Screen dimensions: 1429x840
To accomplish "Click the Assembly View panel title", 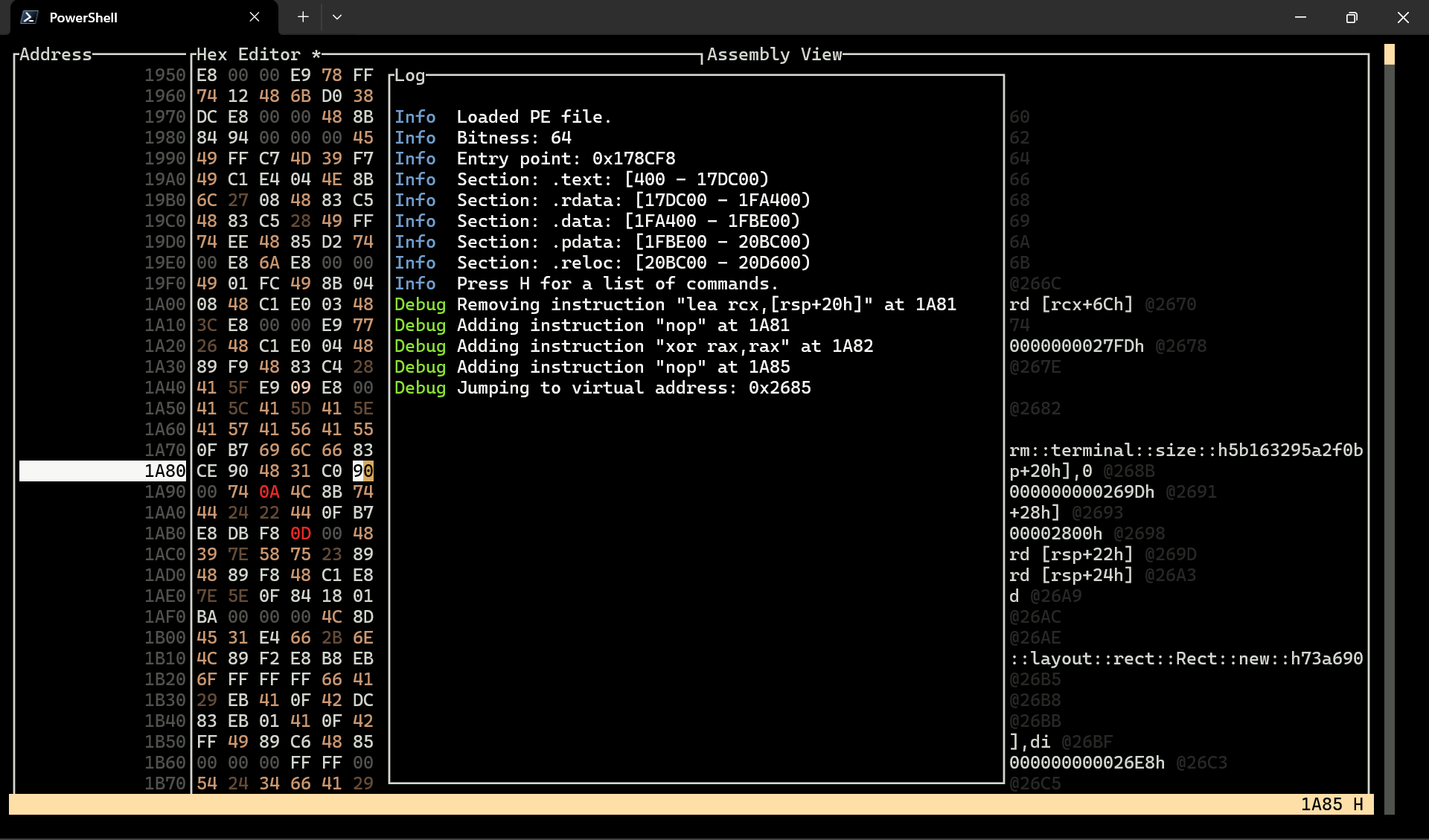I will coord(775,54).
